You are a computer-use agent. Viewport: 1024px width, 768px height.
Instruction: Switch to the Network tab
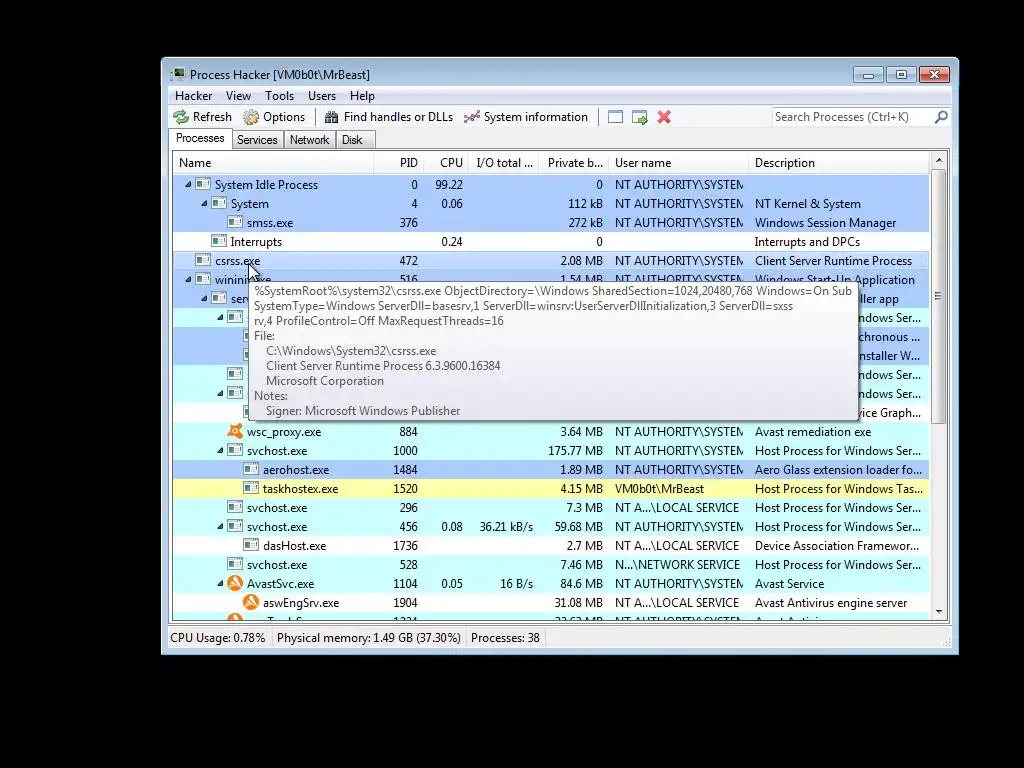310,140
